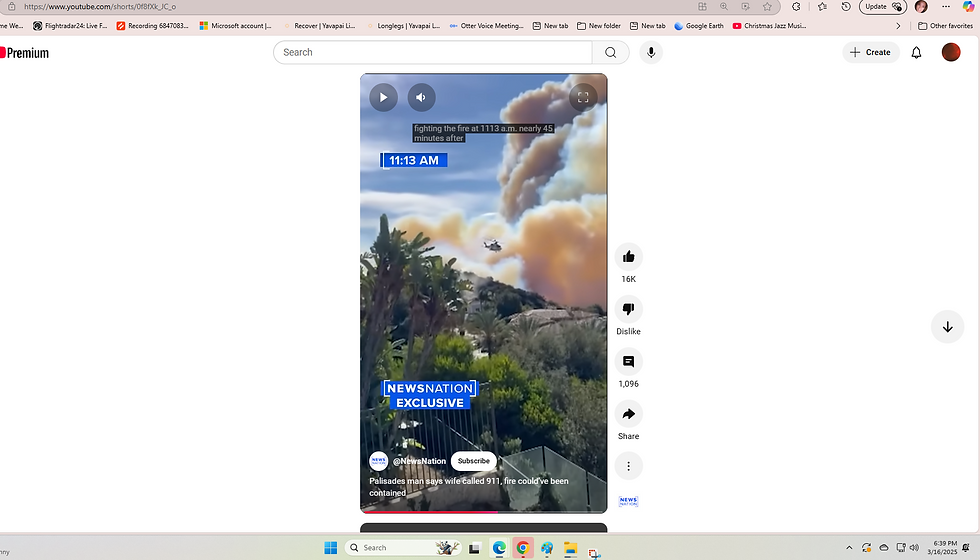Screen dimensions: 980x560
Task: Open the Recover | Yavapai bookmark
Action: (319, 26)
